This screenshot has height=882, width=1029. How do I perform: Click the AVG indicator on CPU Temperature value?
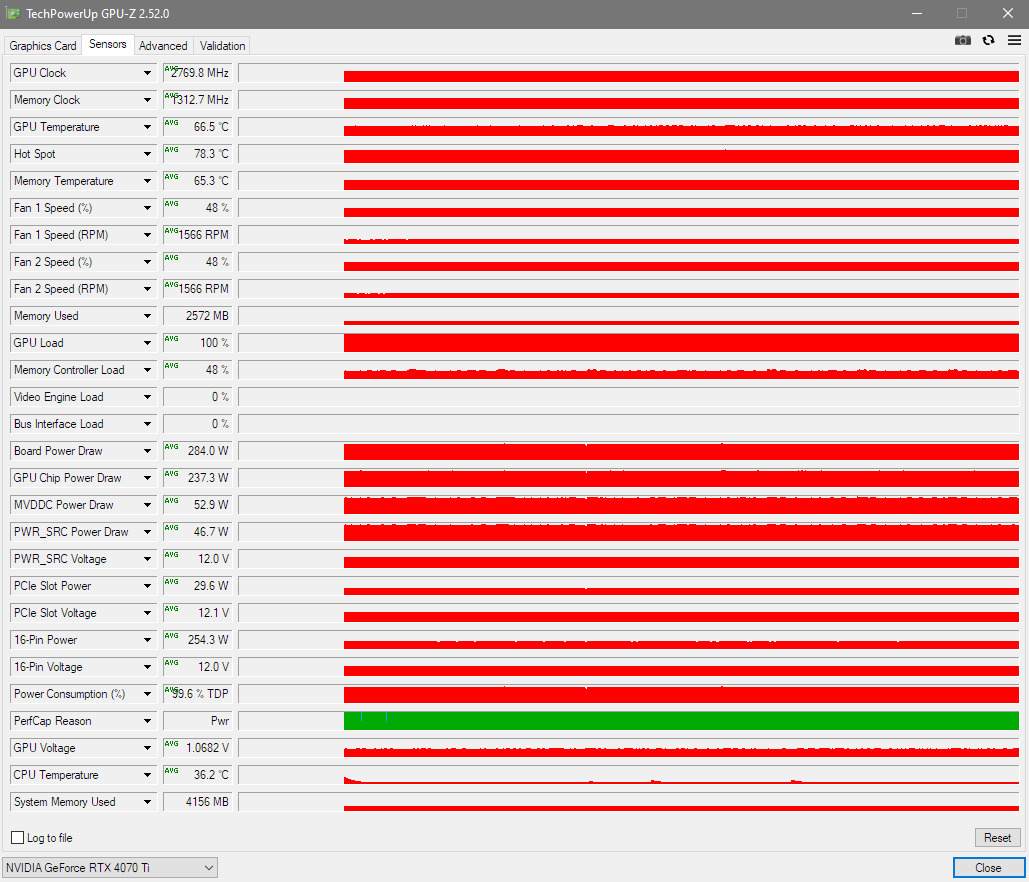coord(171,771)
